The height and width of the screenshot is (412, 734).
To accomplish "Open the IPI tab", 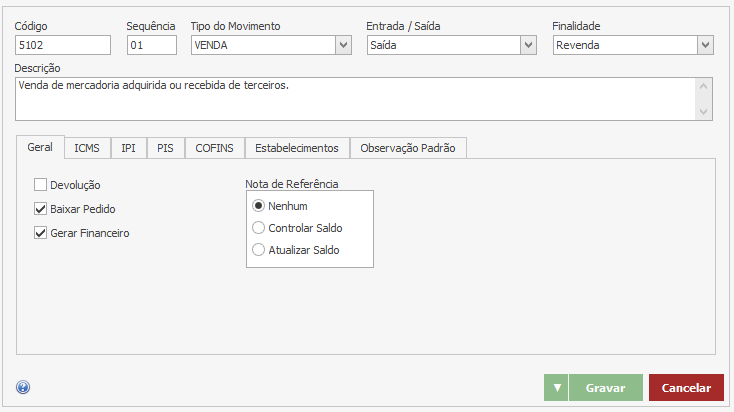I will 129,148.
